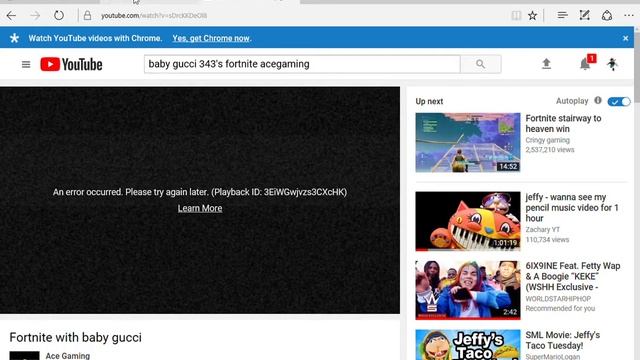Click the upload video arrow icon
640x360 pixels.
point(546,64)
